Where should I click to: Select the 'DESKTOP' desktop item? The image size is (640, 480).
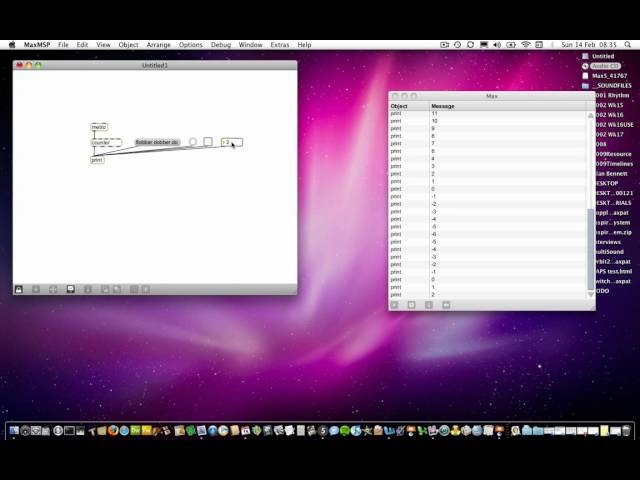click(607, 183)
